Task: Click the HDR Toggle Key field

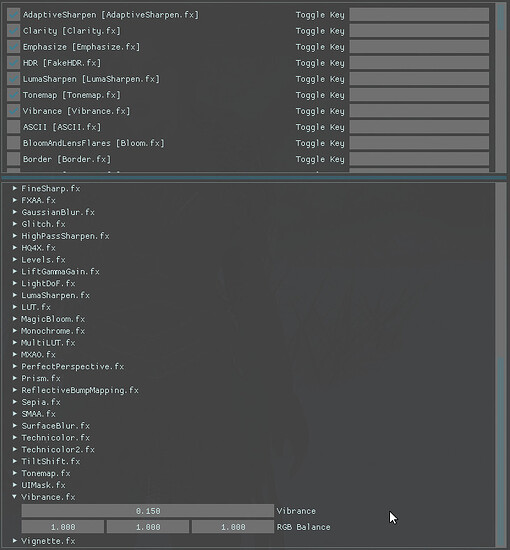Action: [x=419, y=63]
